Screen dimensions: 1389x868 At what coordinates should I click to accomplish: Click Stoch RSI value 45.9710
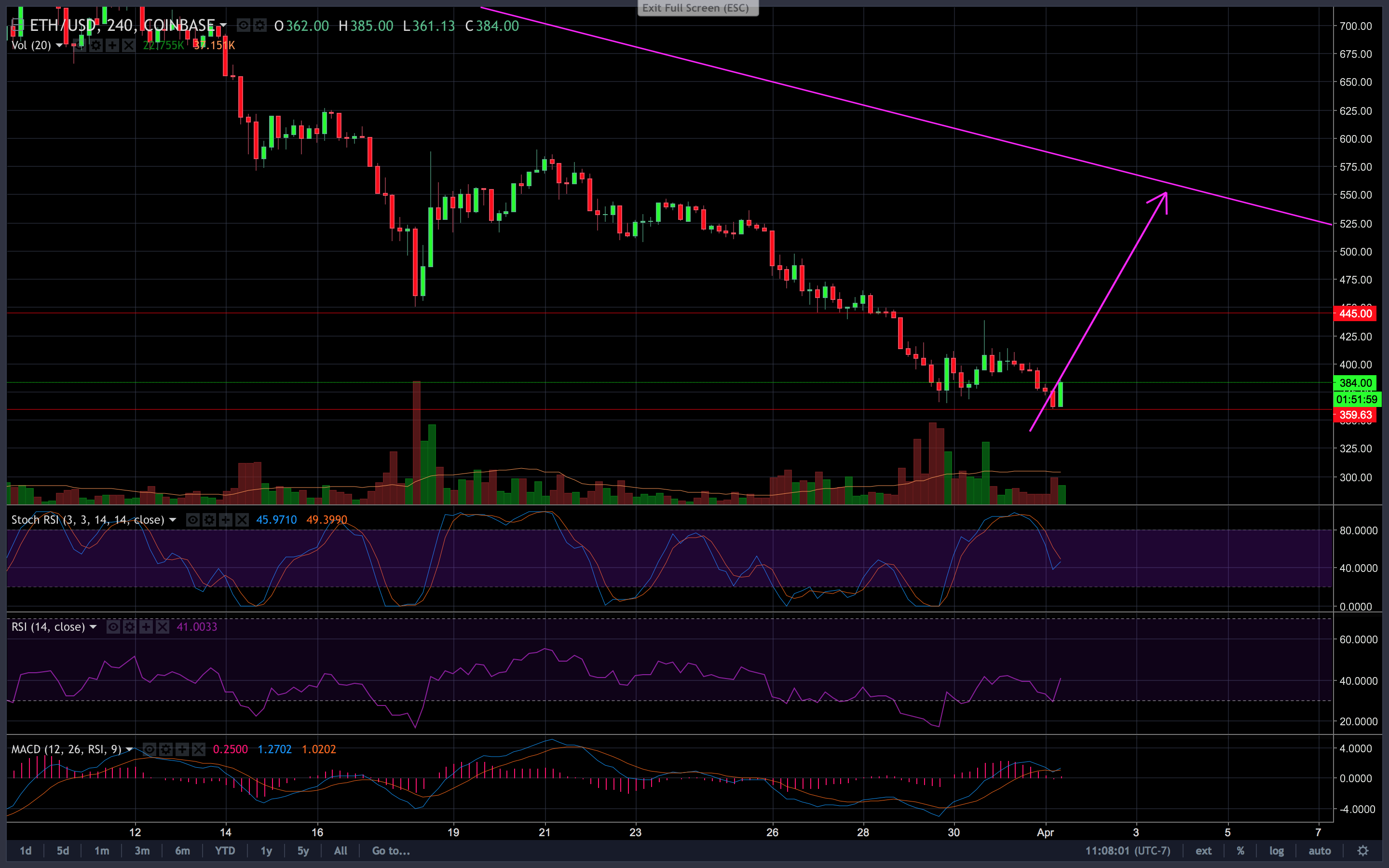[x=277, y=519]
